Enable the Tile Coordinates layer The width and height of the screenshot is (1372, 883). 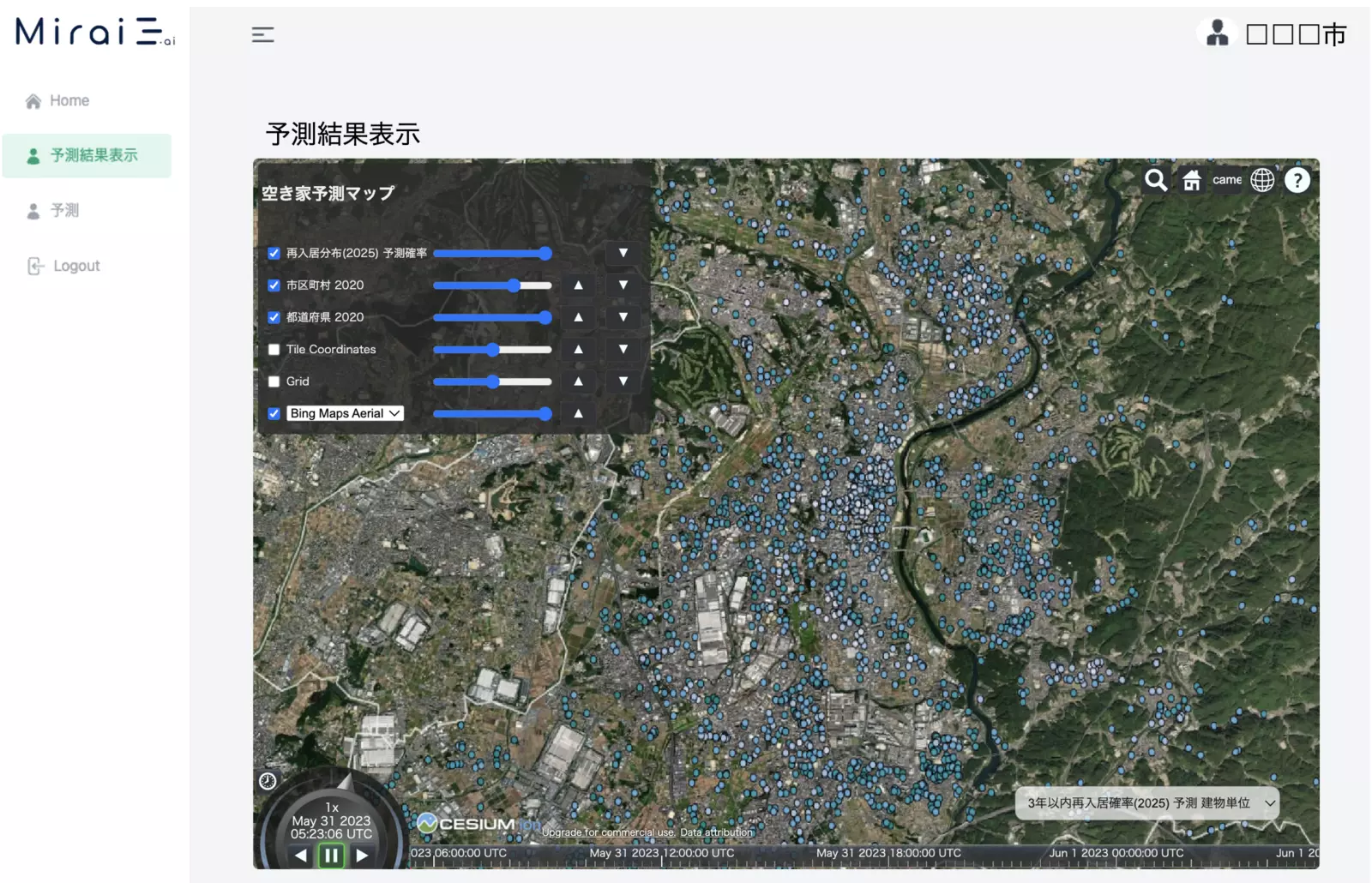(274, 349)
